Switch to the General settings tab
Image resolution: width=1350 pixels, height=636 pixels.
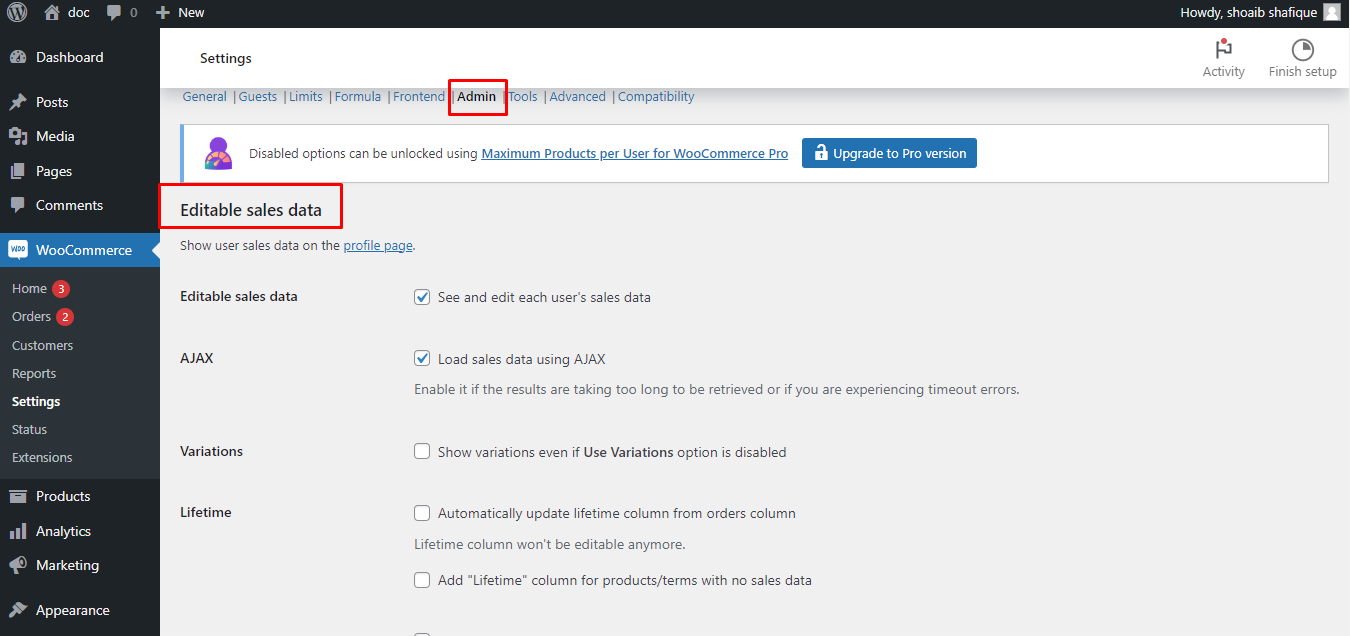pos(205,97)
